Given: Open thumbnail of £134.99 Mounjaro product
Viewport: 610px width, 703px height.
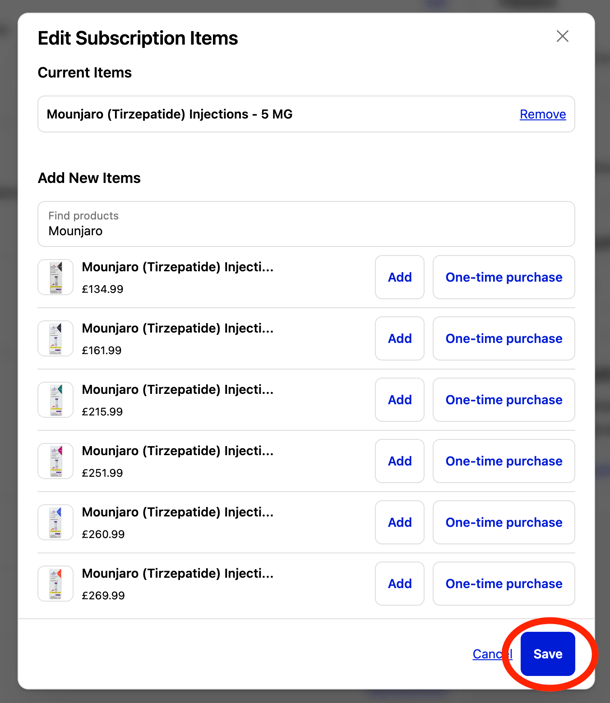Looking at the screenshot, I should [x=56, y=277].
